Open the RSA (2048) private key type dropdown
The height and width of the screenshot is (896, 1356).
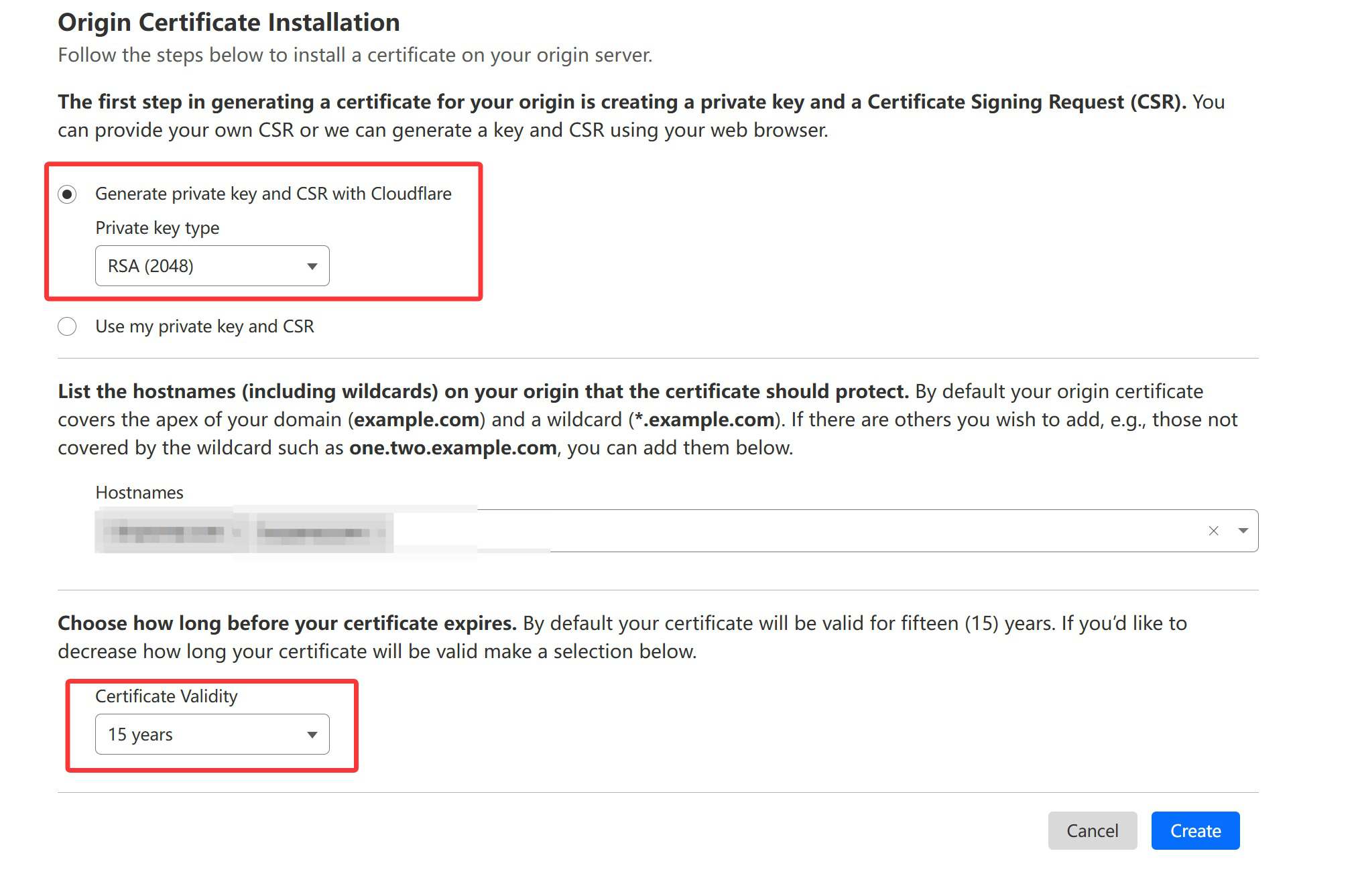(x=212, y=266)
